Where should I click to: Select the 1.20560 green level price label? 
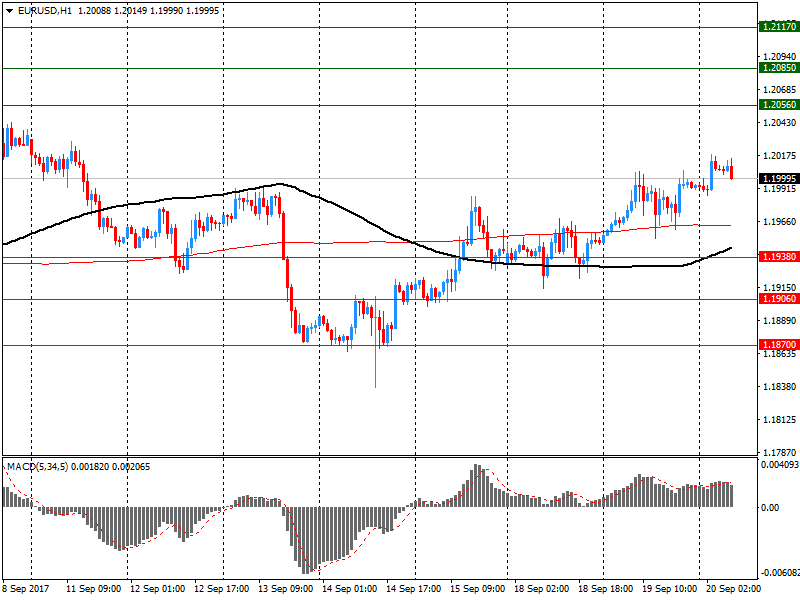coord(779,105)
